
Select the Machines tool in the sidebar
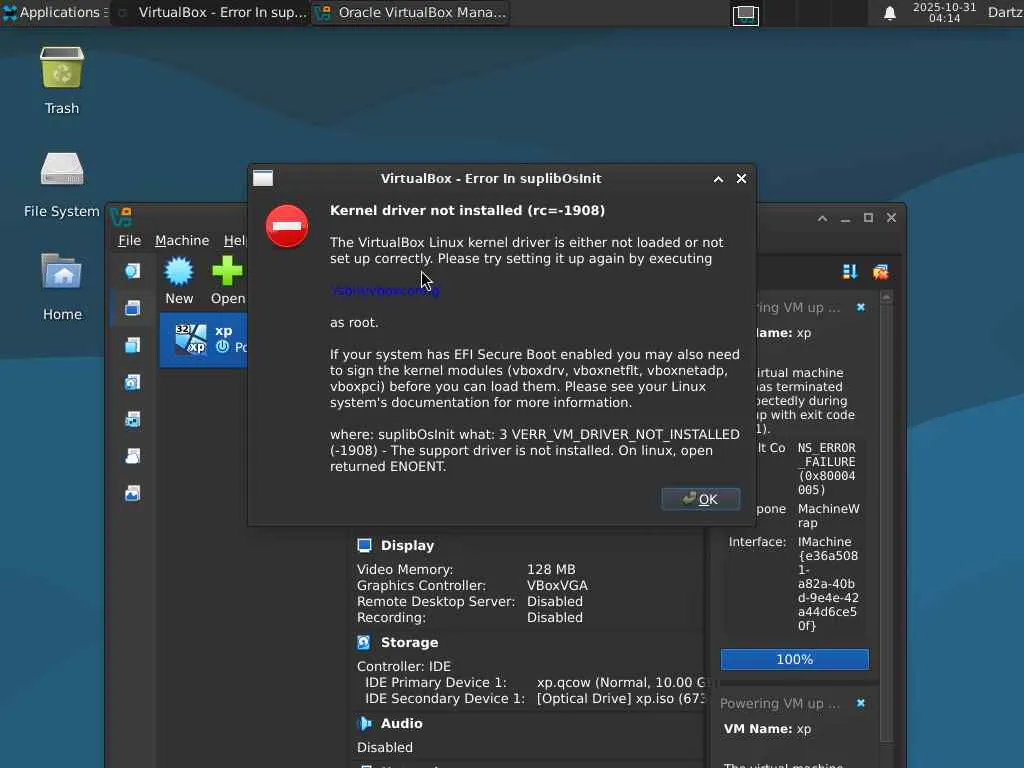133,308
